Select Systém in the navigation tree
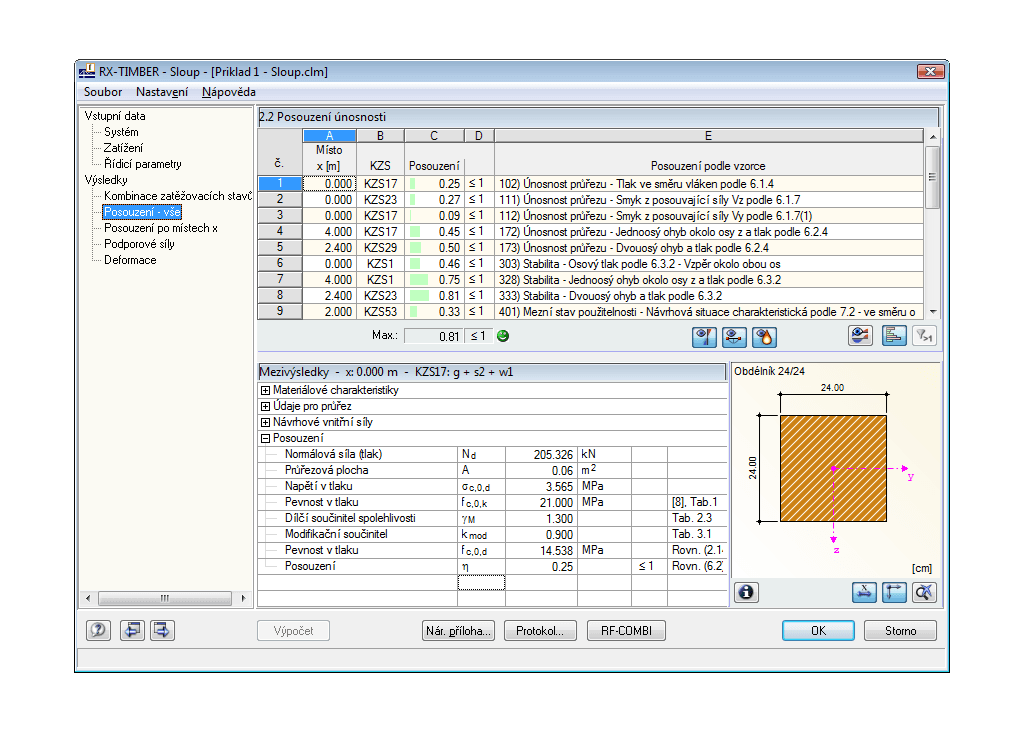Viewport: 1024px width, 733px height. 121,132
